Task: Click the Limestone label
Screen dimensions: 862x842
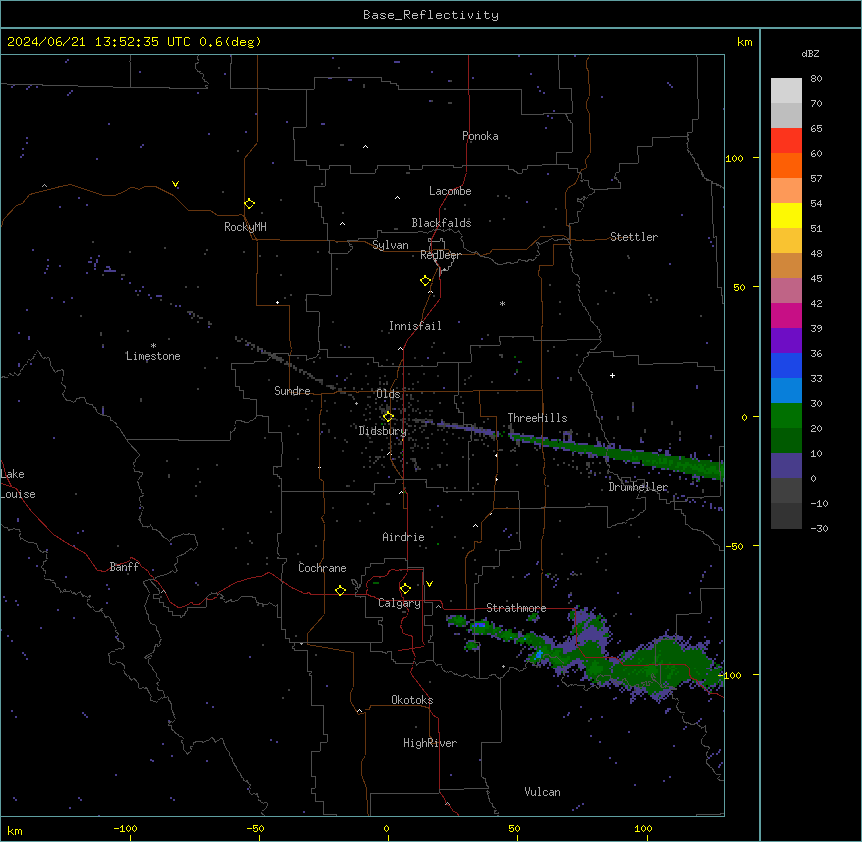Action: pyautogui.click(x=153, y=356)
